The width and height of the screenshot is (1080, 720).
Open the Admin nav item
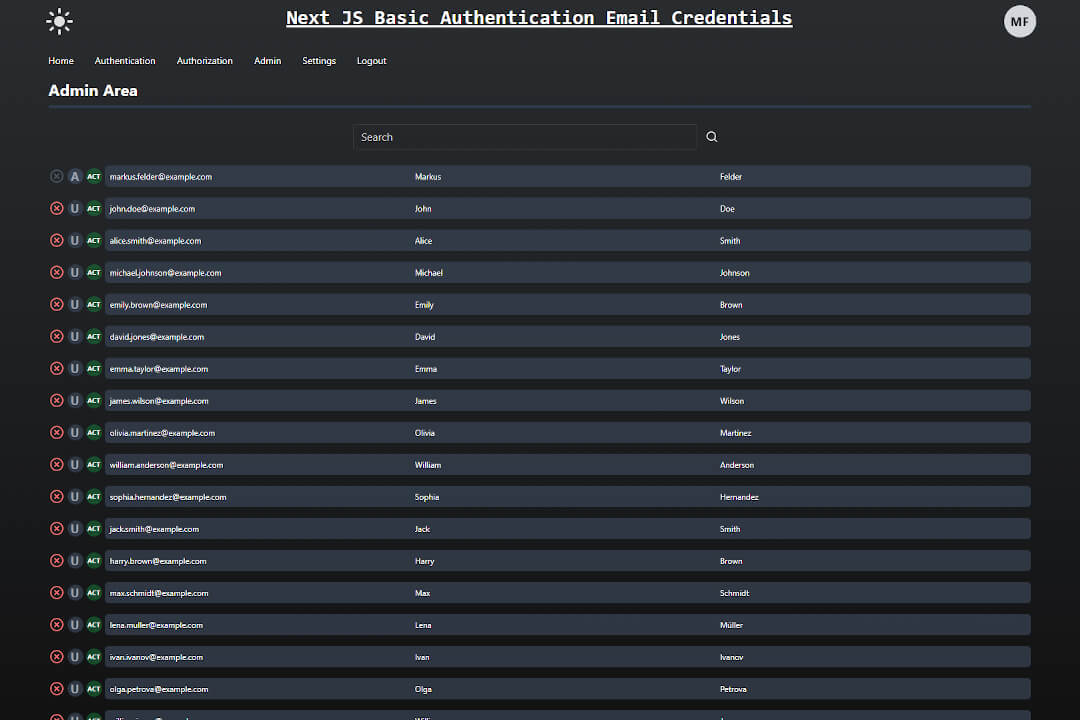coord(267,61)
